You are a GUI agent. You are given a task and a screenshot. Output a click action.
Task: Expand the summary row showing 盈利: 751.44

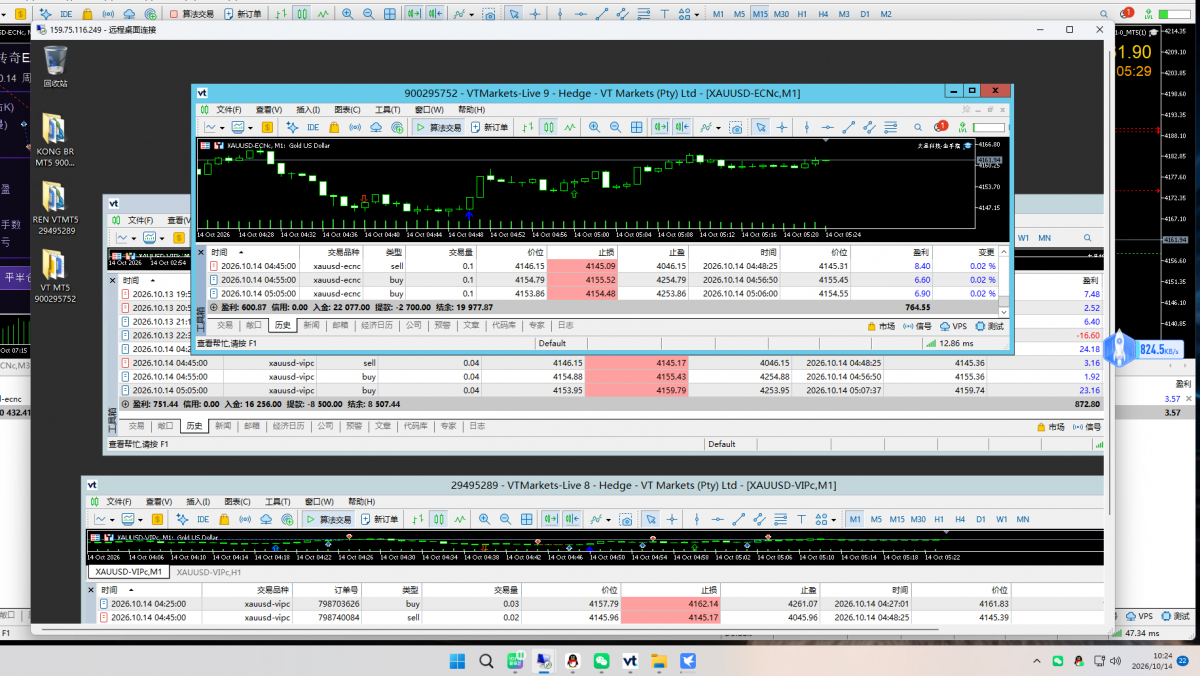pyautogui.click(x=125, y=403)
